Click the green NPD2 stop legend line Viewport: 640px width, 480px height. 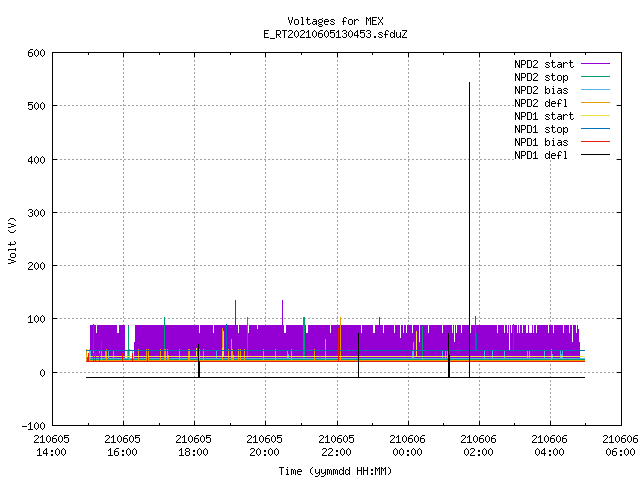coord(596,77)
